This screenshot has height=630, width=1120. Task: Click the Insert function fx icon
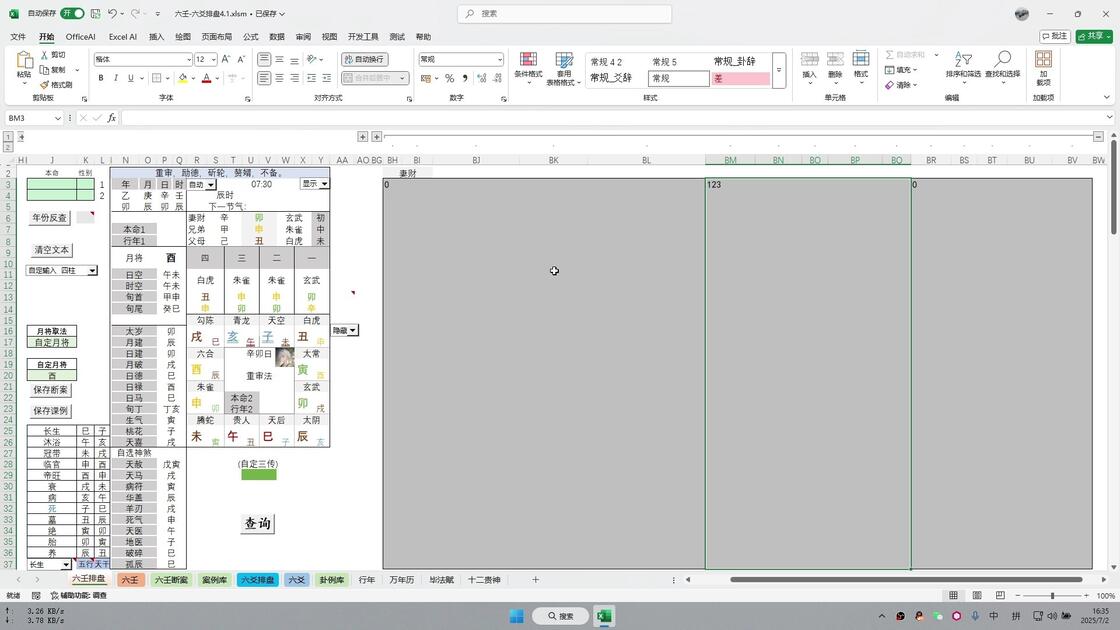pyautogui.click(x=111, y=118)
